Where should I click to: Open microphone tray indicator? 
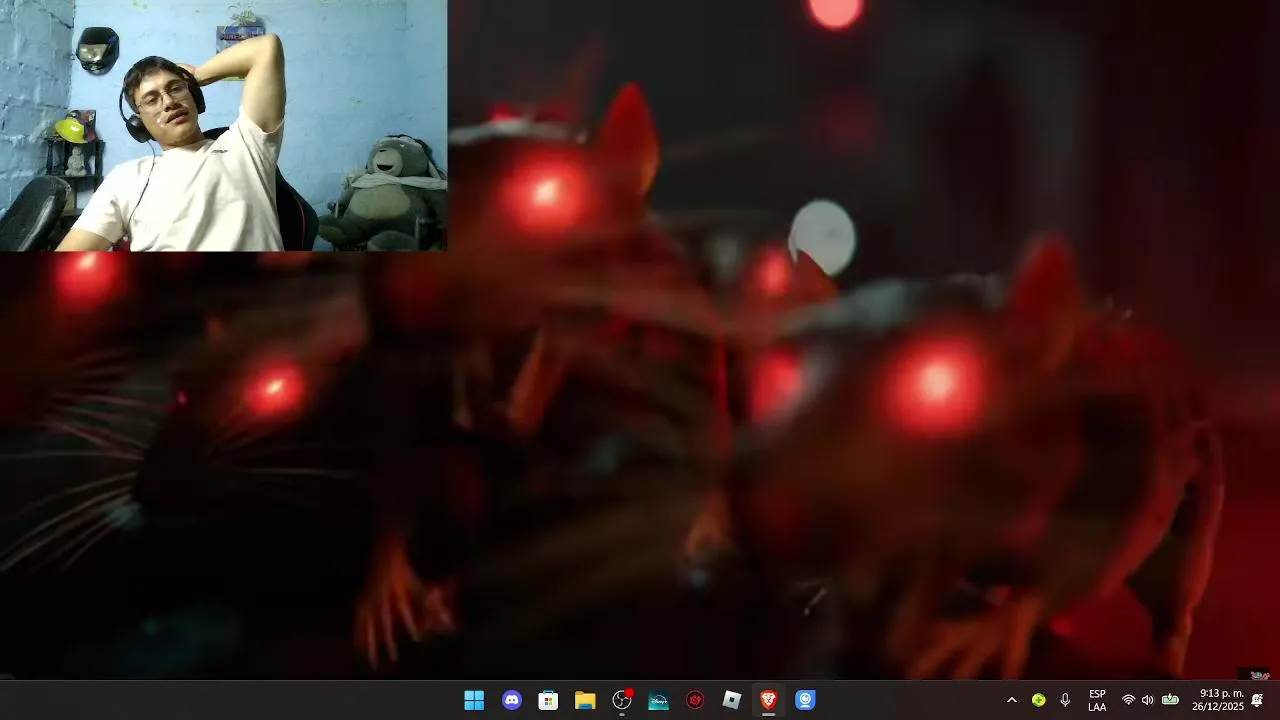coord(1065,700)
